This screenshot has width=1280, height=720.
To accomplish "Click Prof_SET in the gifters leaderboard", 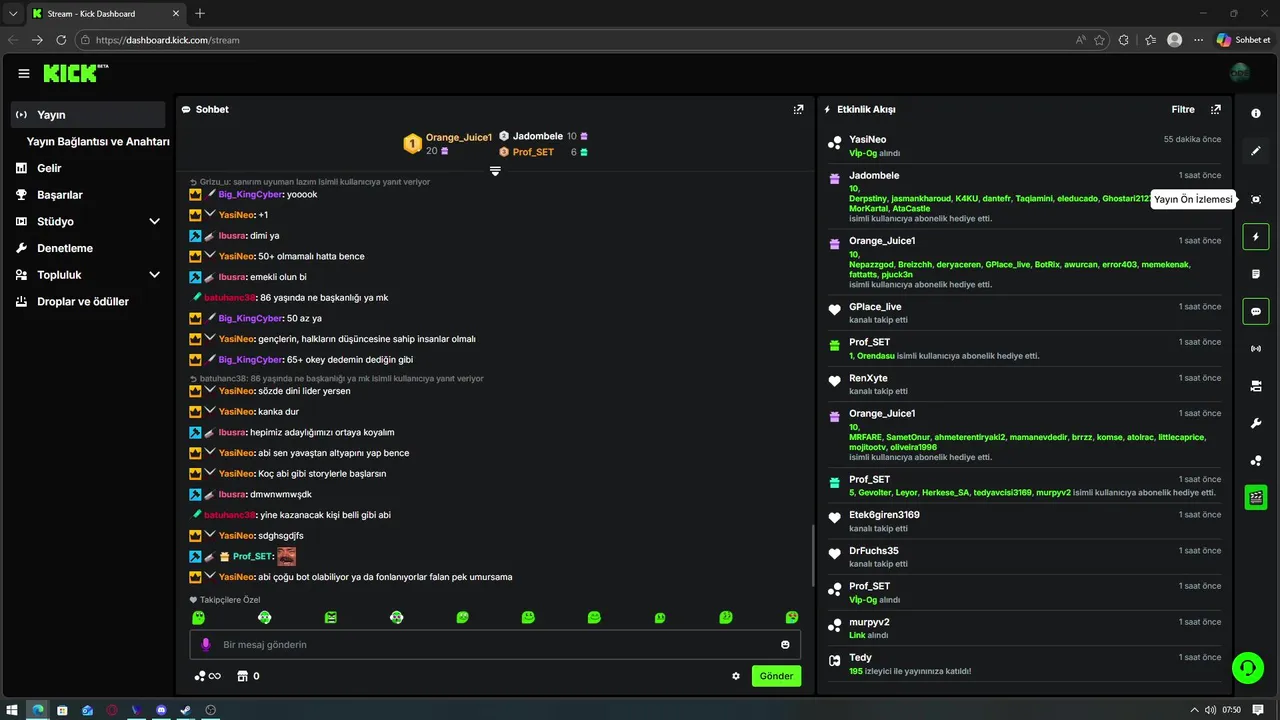I will point(533,152).
